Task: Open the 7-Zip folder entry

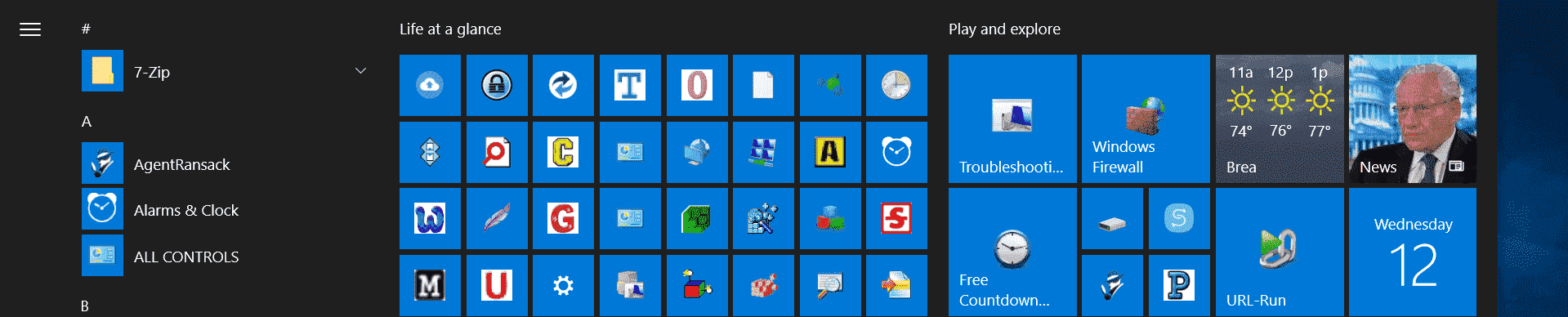Action: 226,71
